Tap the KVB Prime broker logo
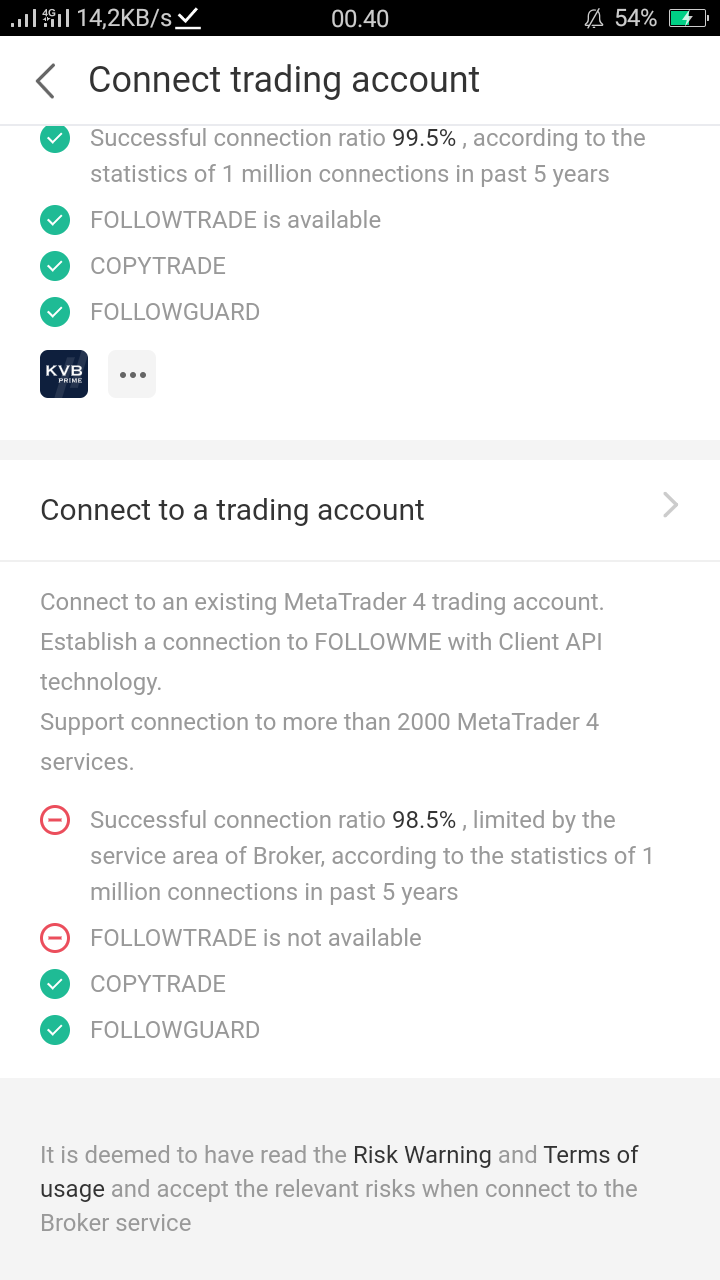This screenshot has width=720, height=1280. point(64,374)
